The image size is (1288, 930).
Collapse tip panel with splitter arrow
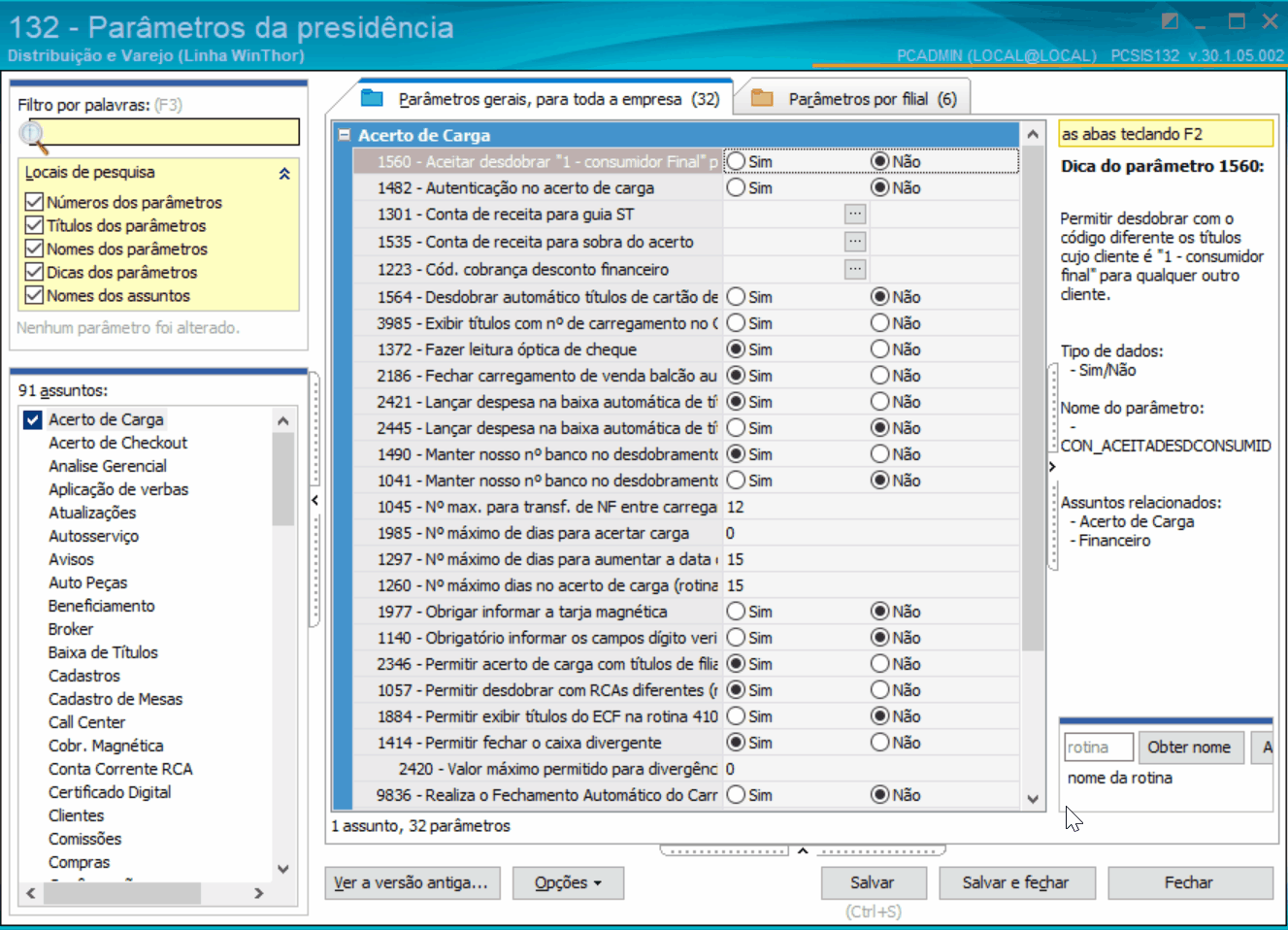1052,467
